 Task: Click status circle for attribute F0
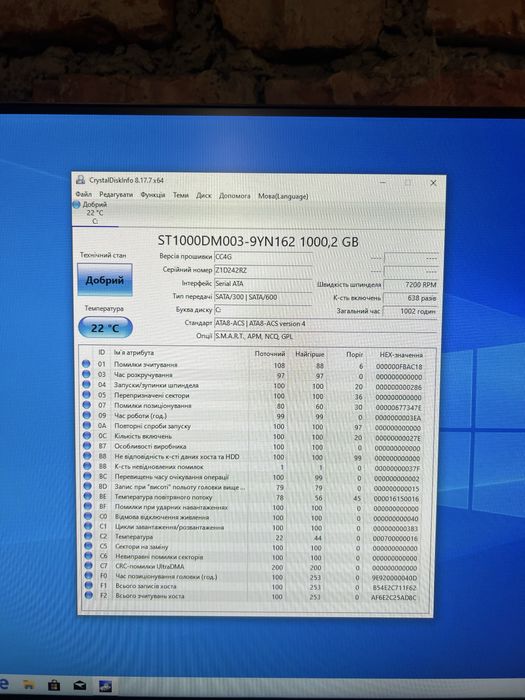tap(88, 575)
